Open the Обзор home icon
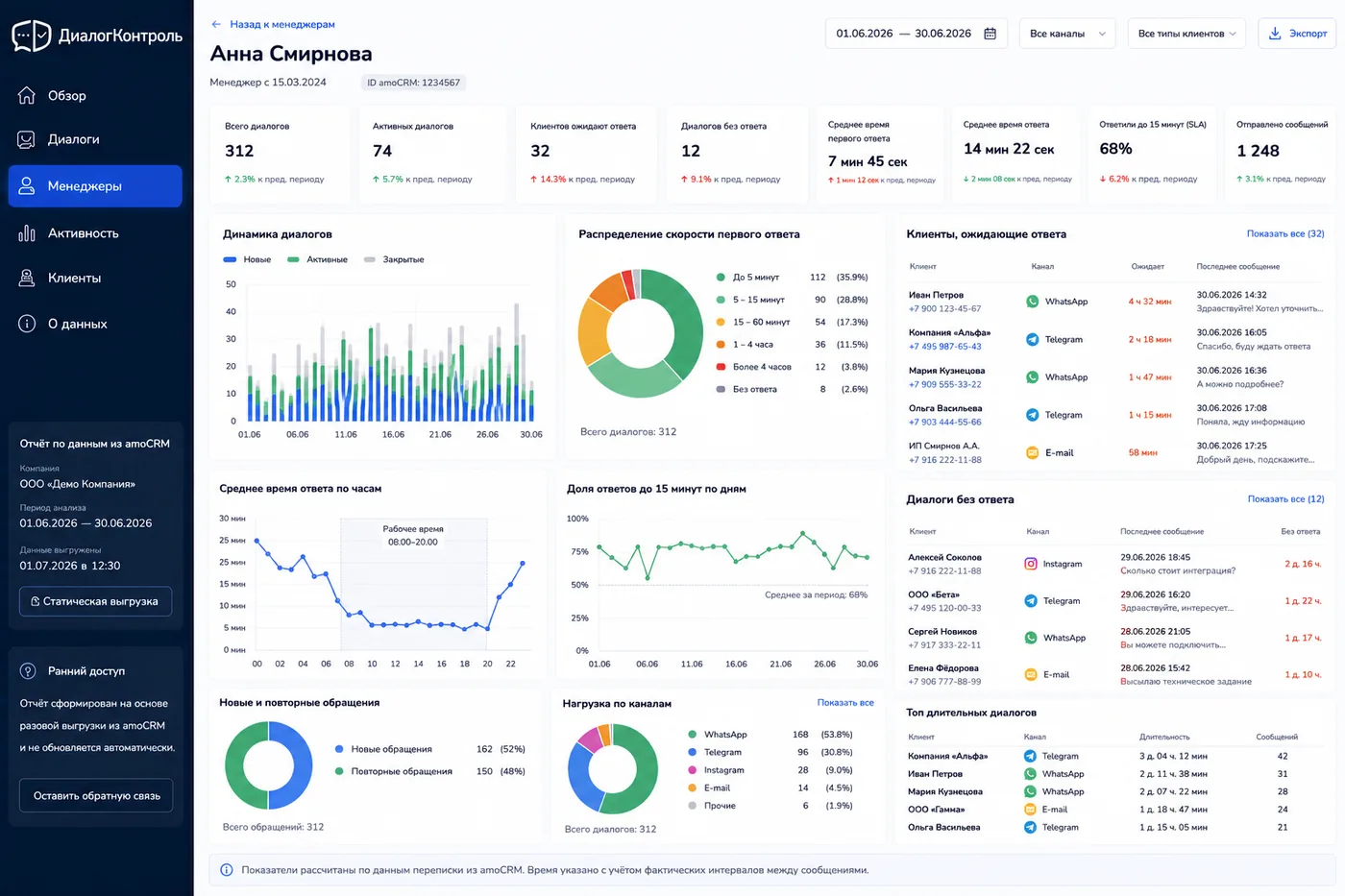This screenshot has width=1345, height=896. pyautogui.click(x=27, y=95)
